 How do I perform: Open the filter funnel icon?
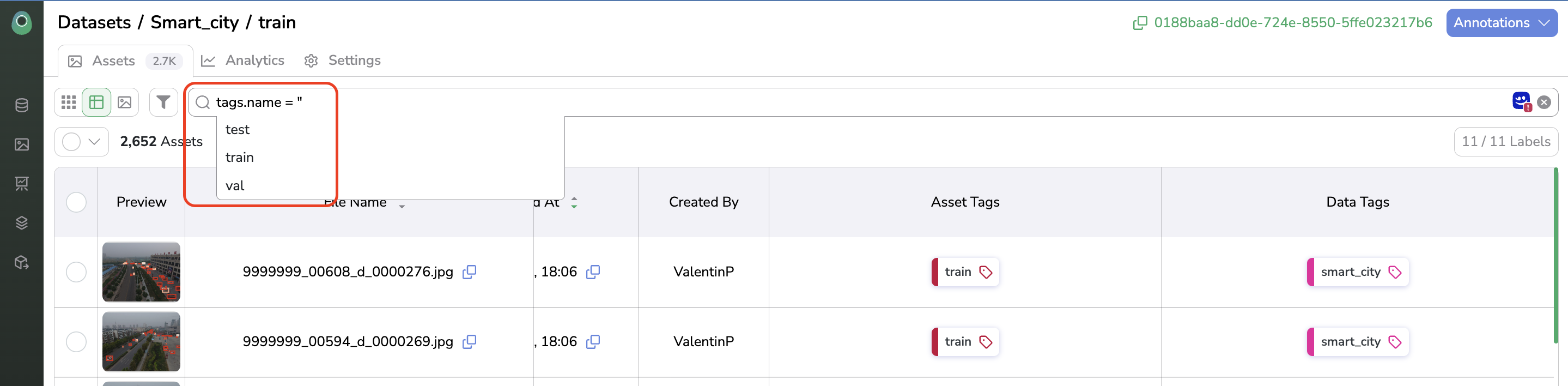[x=163, y=102]
